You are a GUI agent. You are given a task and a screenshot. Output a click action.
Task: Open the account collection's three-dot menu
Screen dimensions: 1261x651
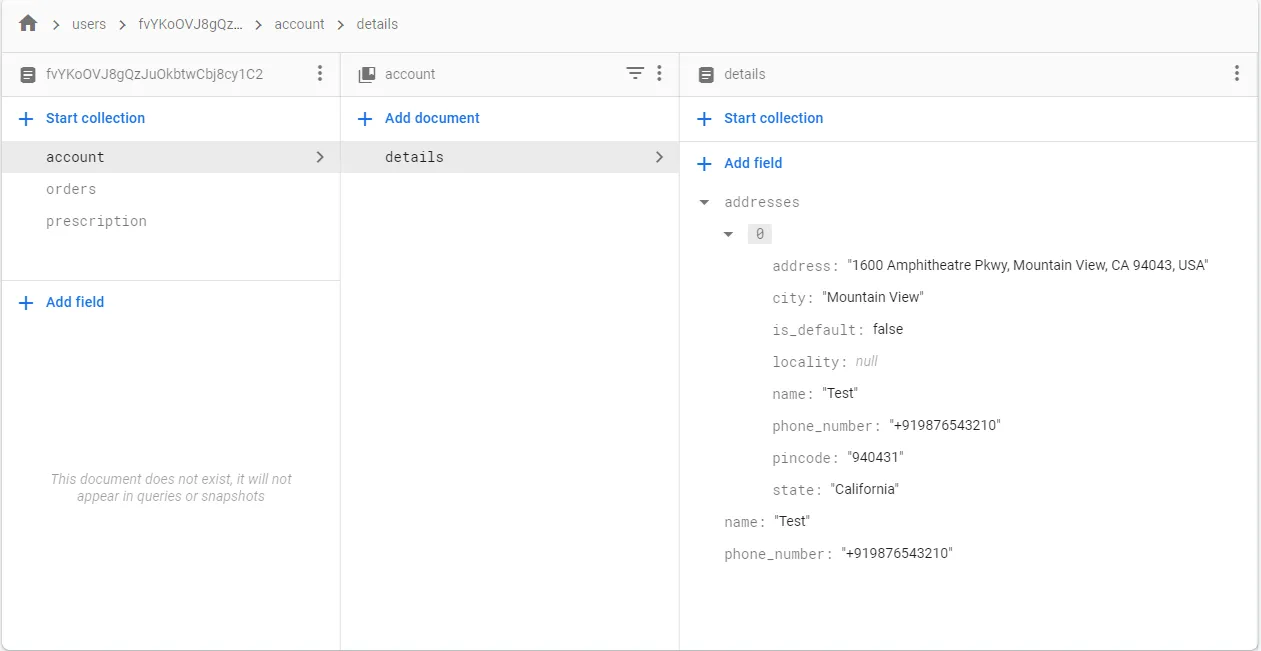tap(659, 73)
